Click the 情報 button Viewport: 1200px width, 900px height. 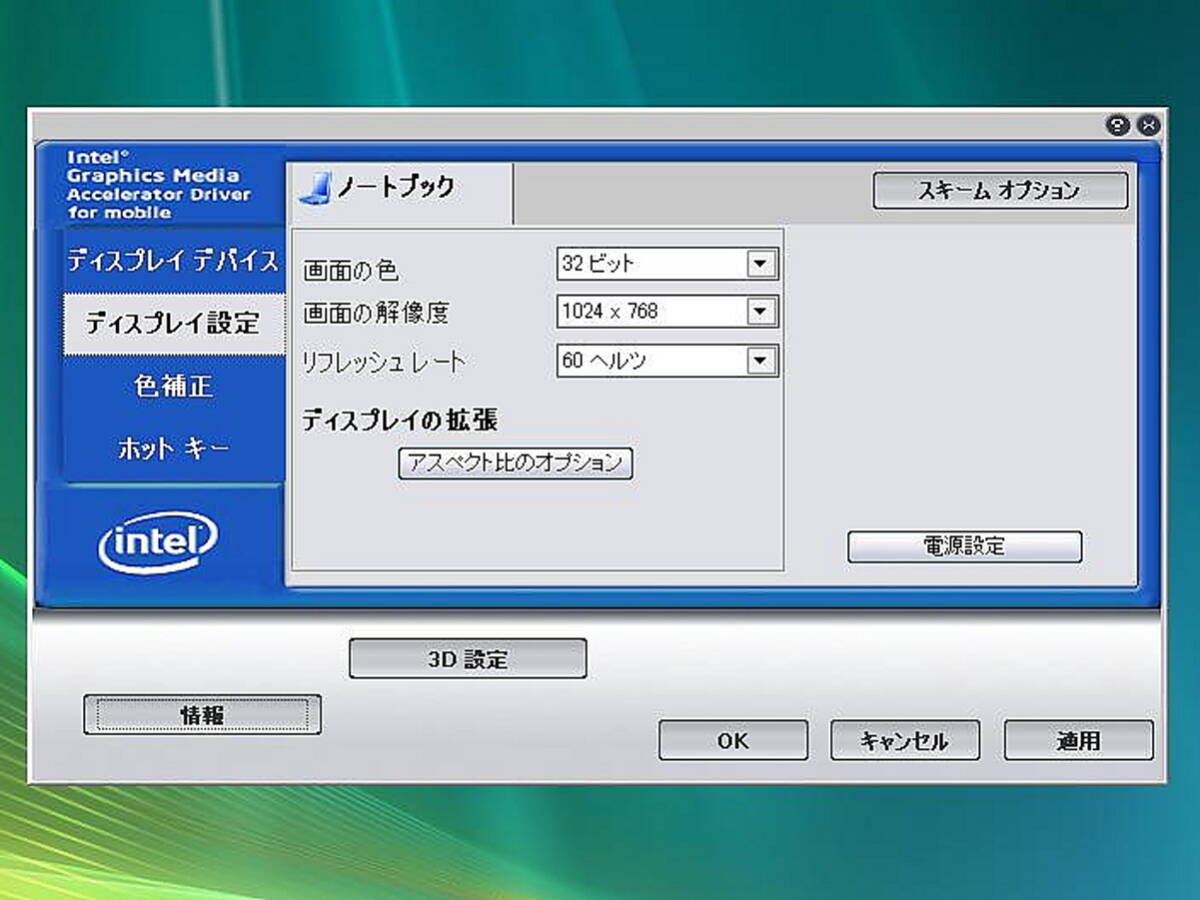pyautogui.click(x=202, y=715)
